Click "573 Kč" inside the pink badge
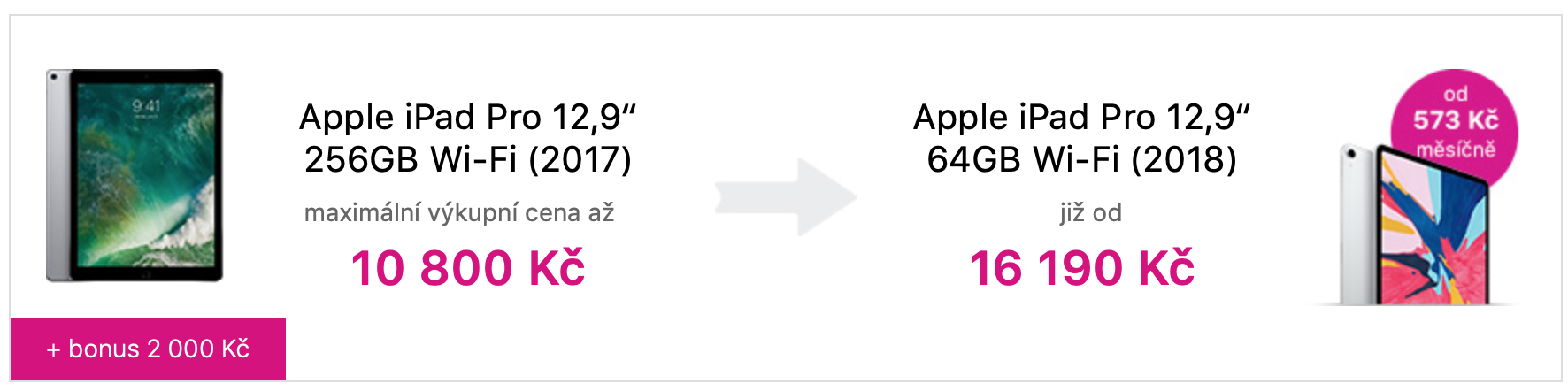1568x391 pixels. point(1456,120)
